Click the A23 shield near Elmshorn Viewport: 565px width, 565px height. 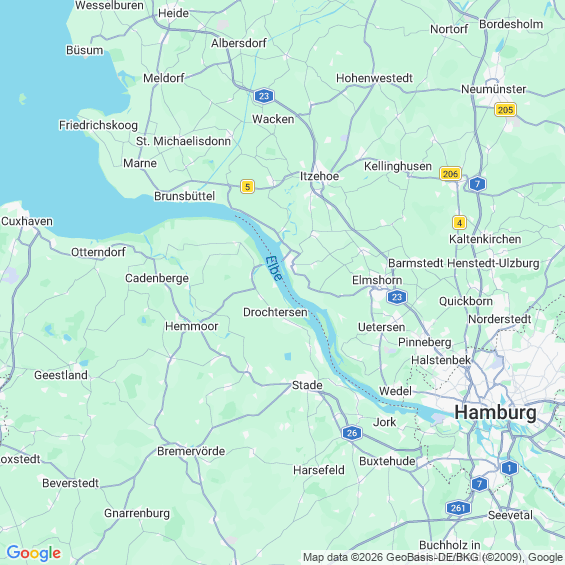pos(397,297)
